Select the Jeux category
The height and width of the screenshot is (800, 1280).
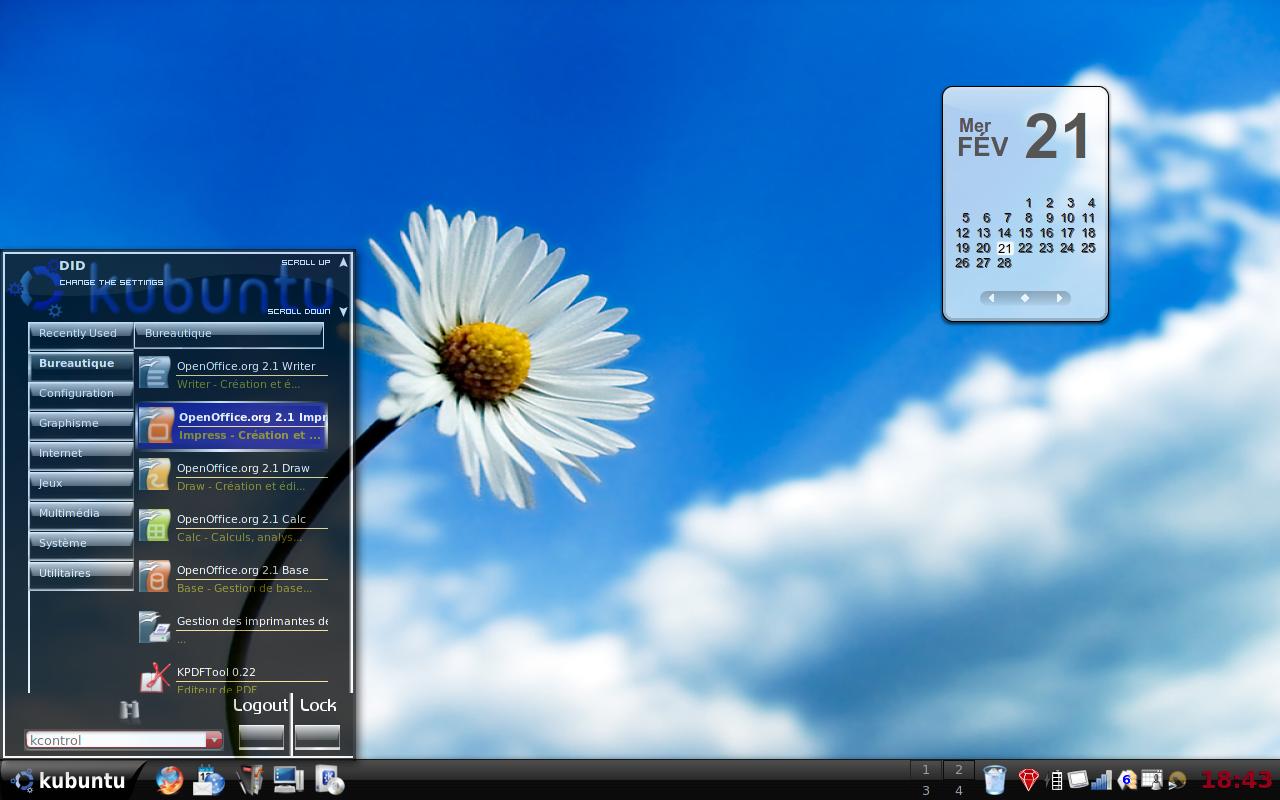coord(80,484)
